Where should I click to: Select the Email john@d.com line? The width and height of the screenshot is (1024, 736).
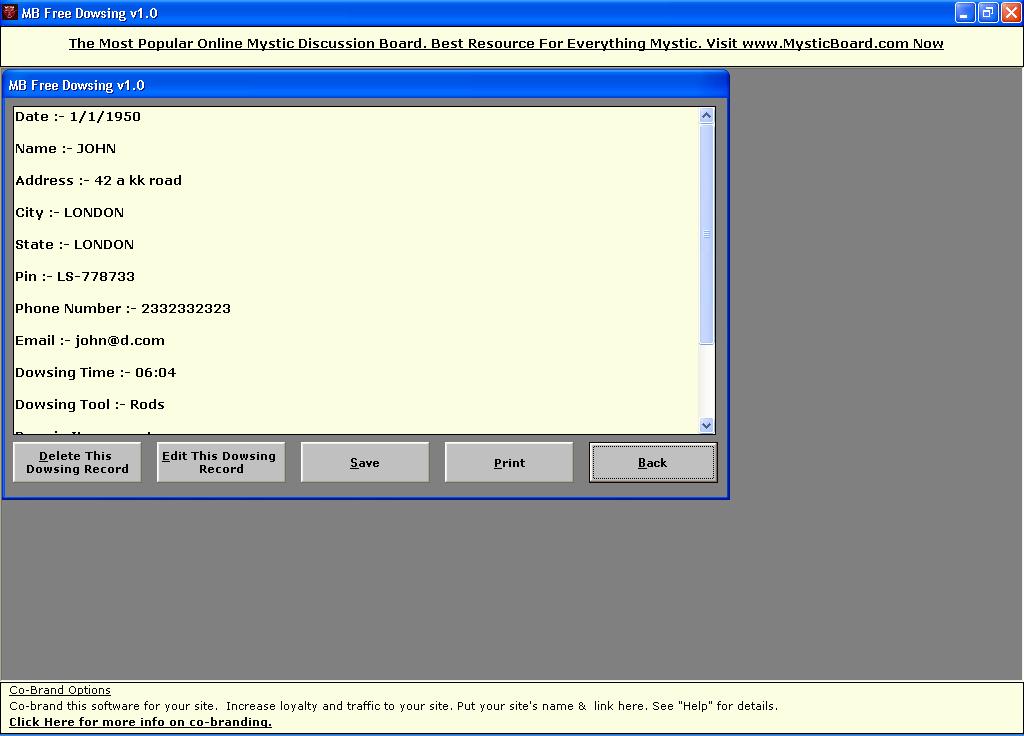click(90, 341)
